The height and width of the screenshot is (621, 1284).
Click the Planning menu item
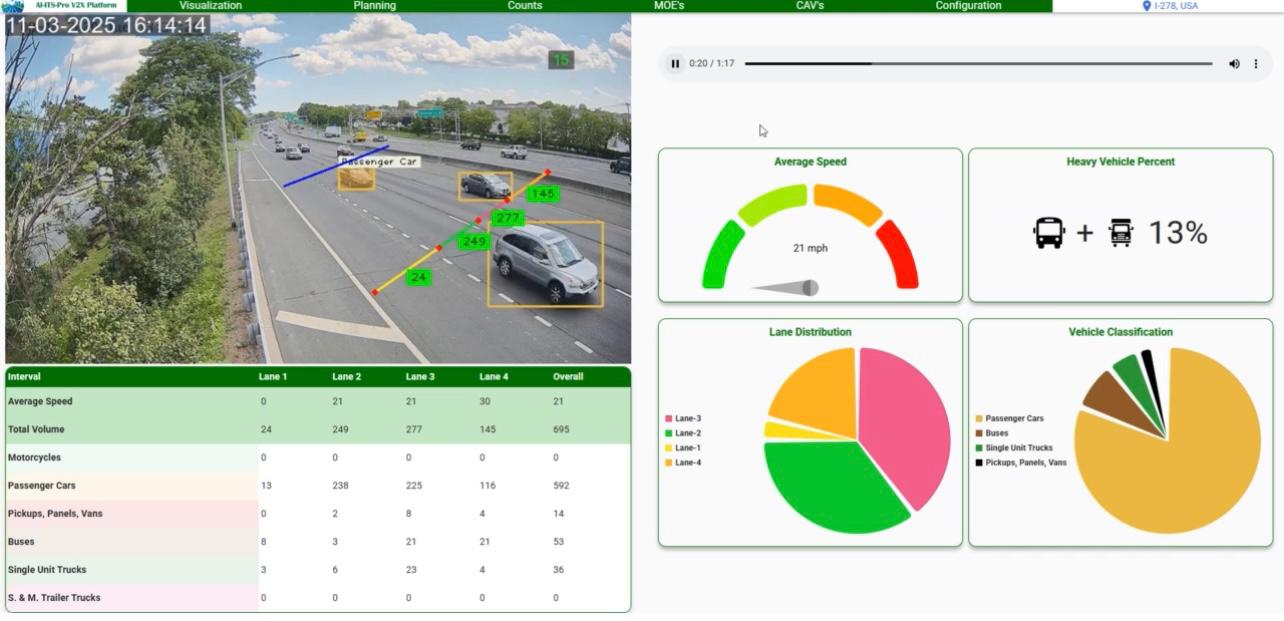[376, 6]
